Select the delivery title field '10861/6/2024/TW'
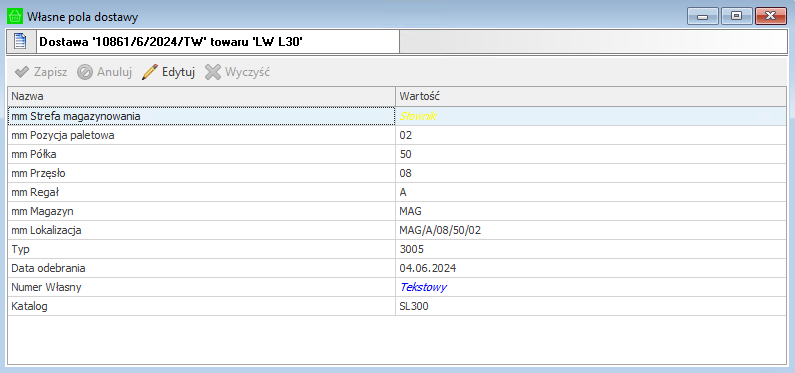The height and width of the screenshot is (373, 795). pos(218,42)
